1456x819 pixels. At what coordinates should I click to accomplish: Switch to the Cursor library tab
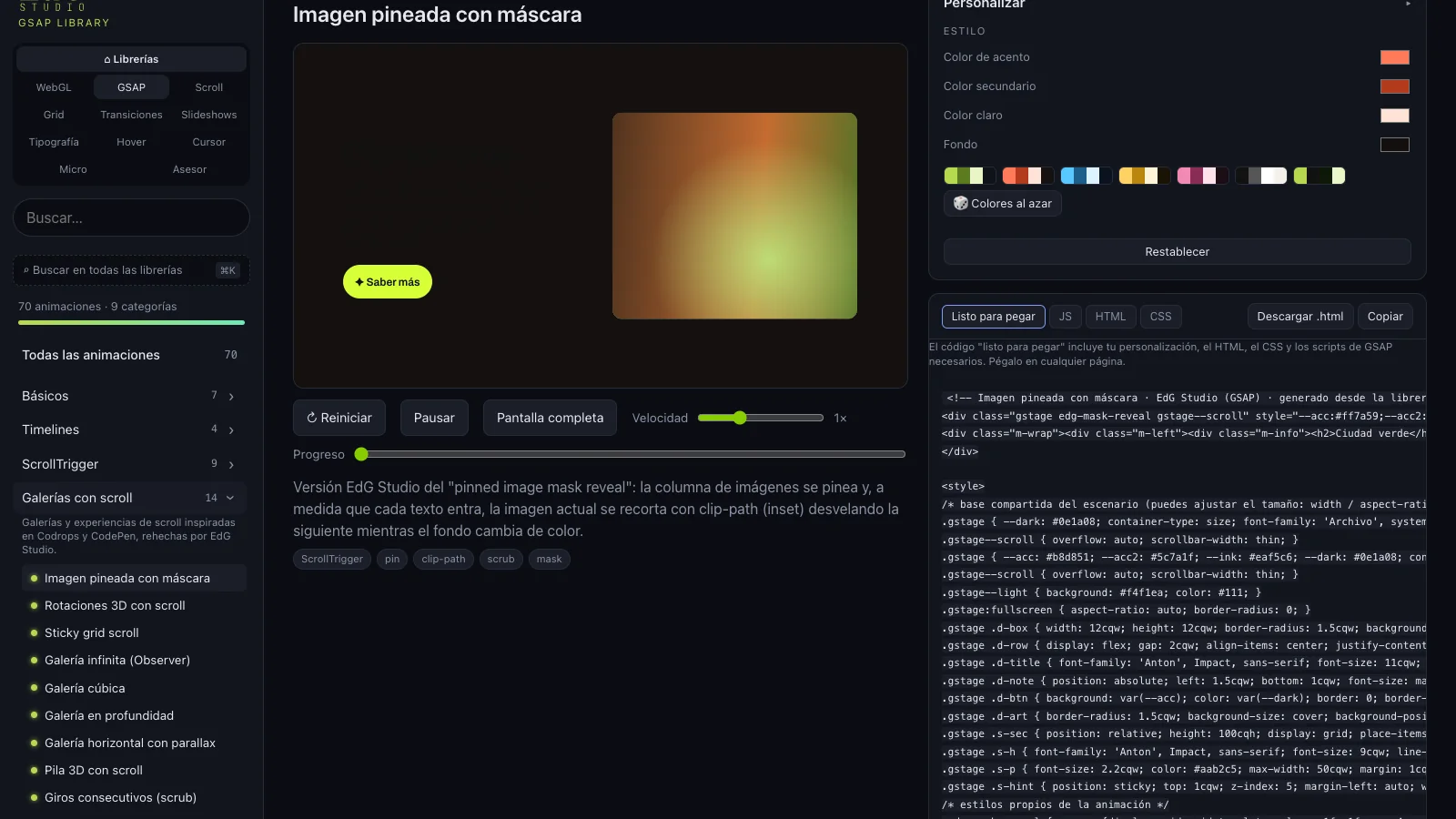click(209, 142)
